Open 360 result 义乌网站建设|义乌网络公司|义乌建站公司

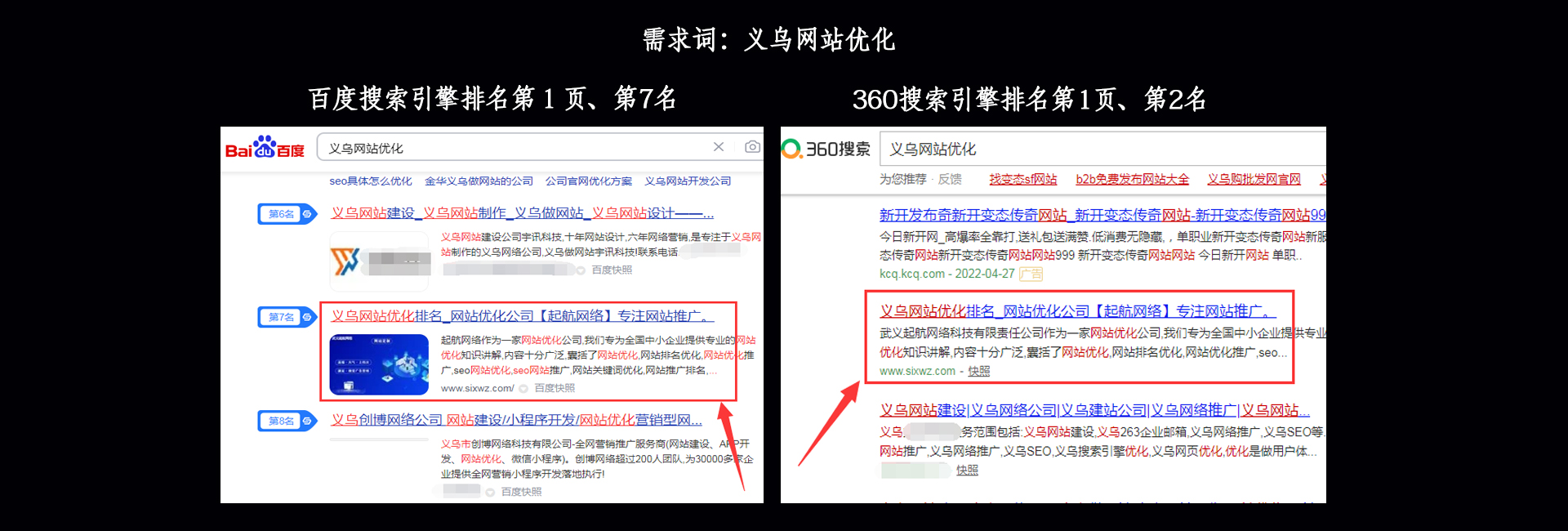pos(1094,410)
